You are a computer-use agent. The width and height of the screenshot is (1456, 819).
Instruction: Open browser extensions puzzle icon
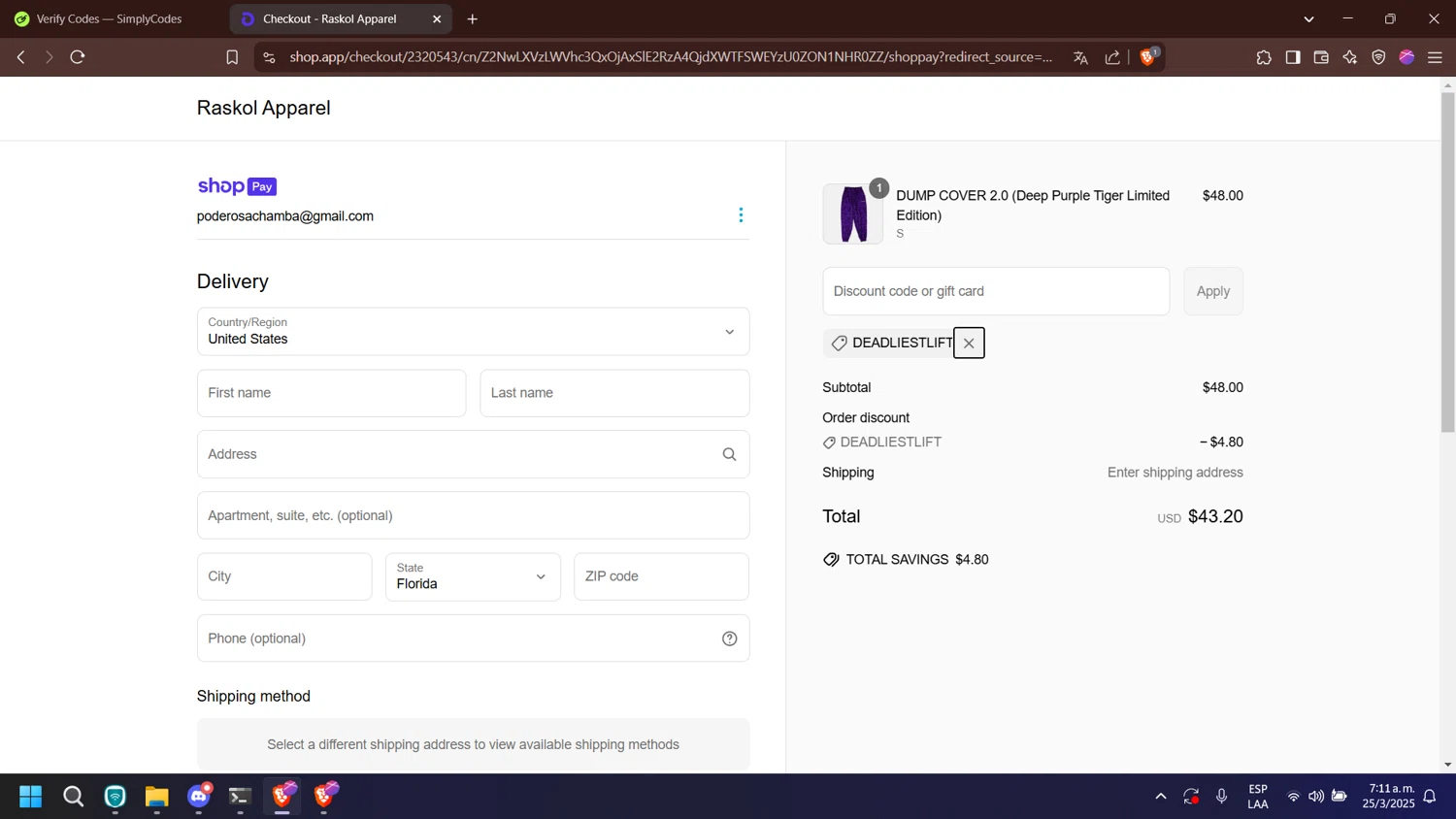click(x=1264, y=57)
